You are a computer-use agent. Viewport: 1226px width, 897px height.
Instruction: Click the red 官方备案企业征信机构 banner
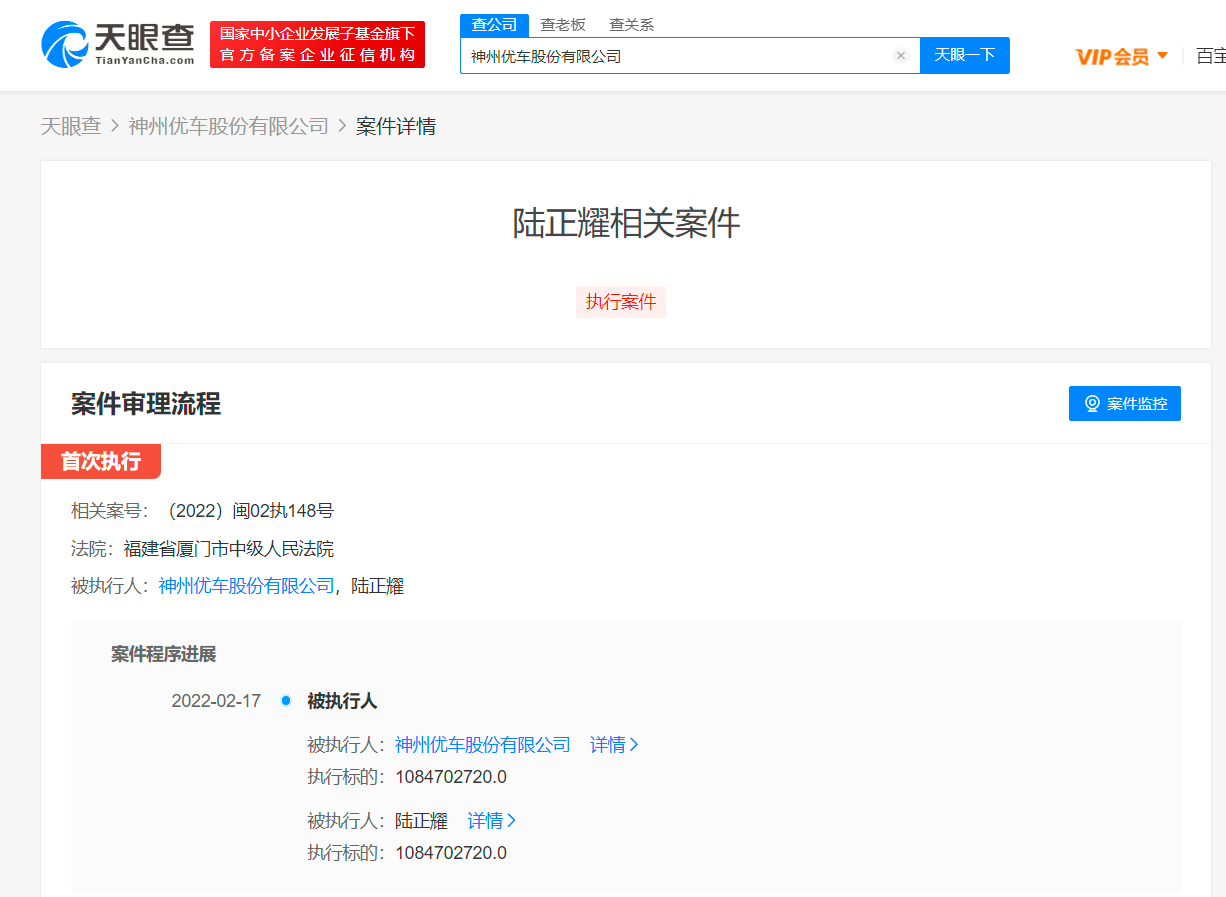tap(317, 45)
